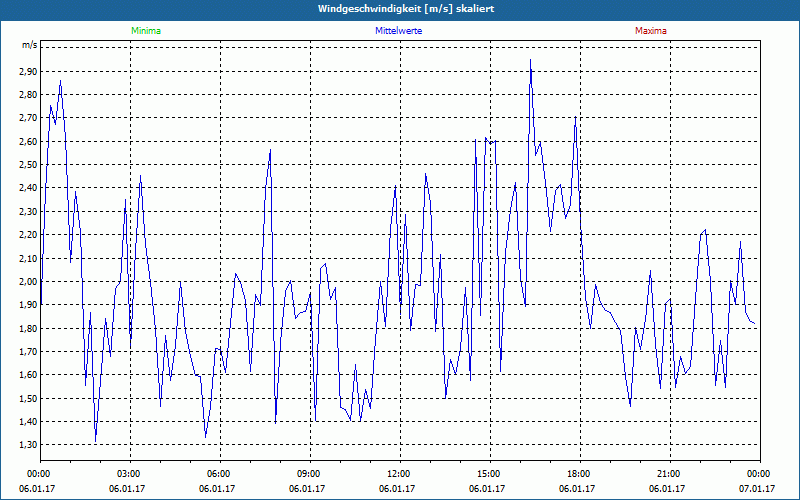Click the 12:00 time axis label
This screenshot has height=500, width=800.
400,474
